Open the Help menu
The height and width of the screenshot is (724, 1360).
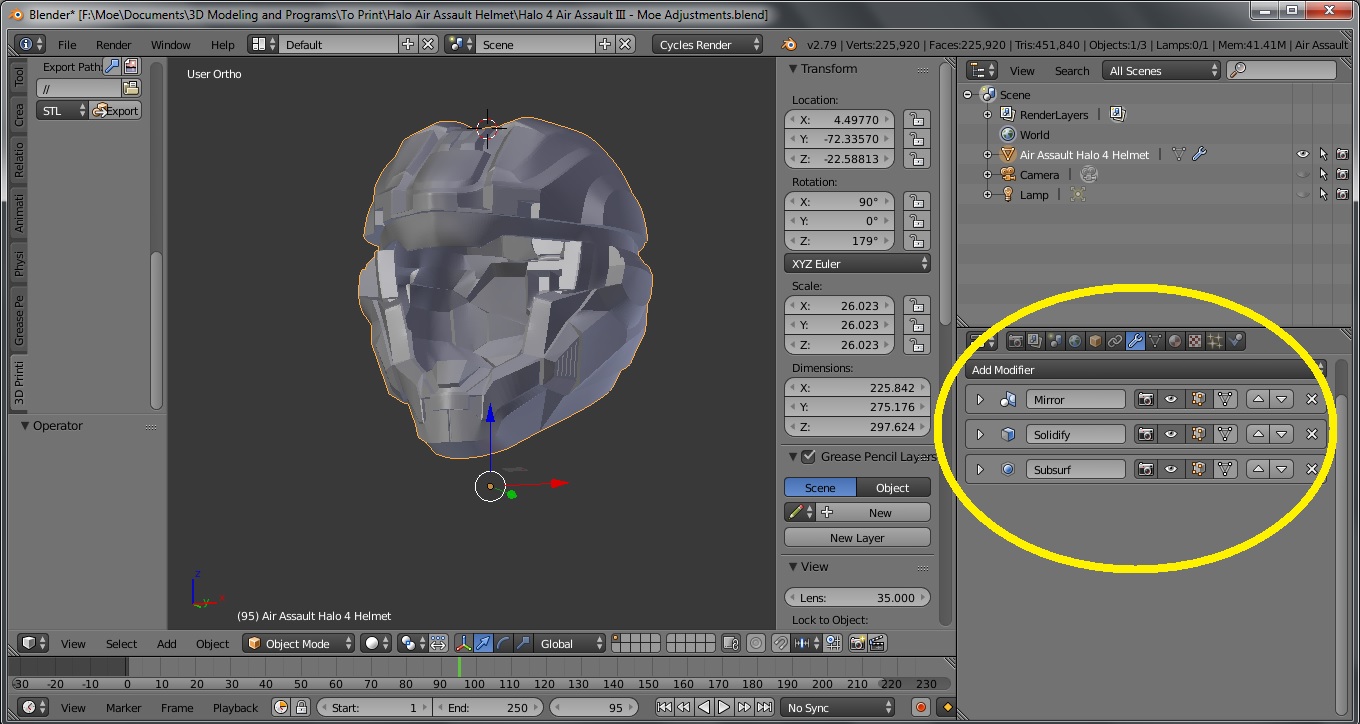click(223, 45)
